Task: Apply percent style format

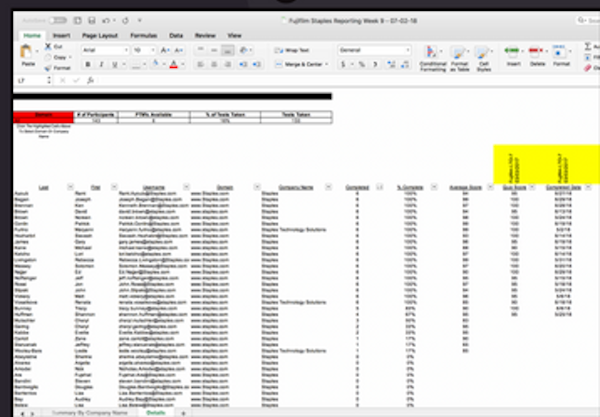Action: 362,64
